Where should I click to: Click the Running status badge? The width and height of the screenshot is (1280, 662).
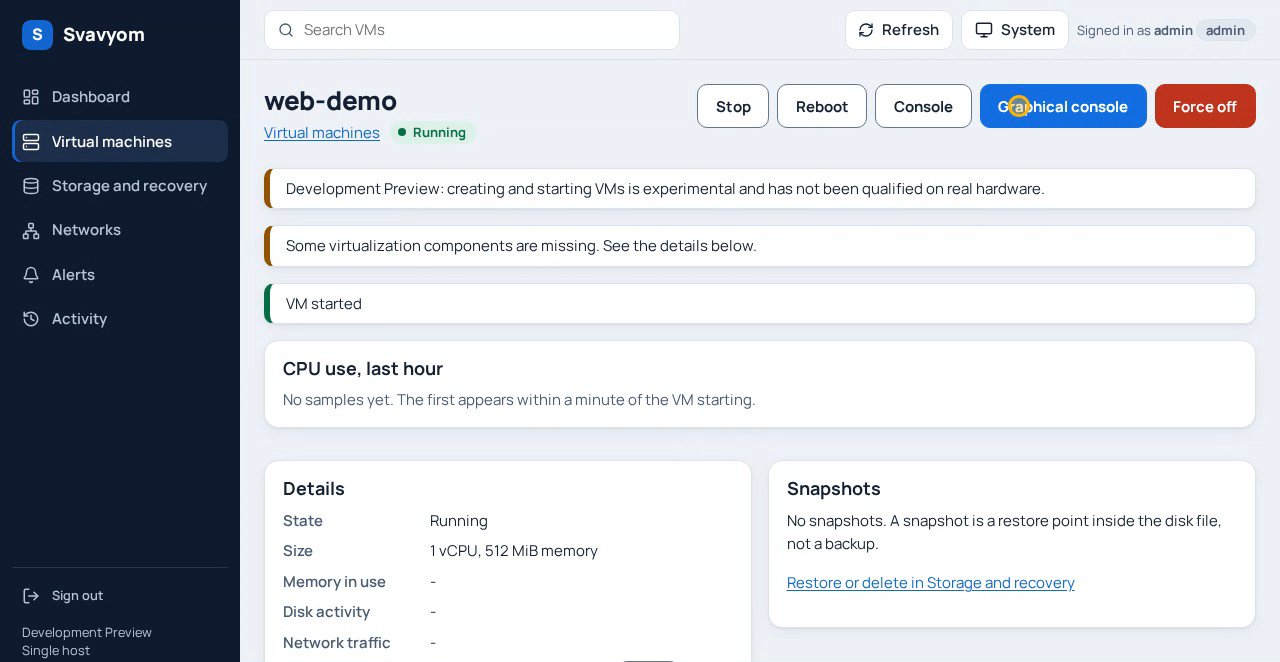(x=433, y=133)
